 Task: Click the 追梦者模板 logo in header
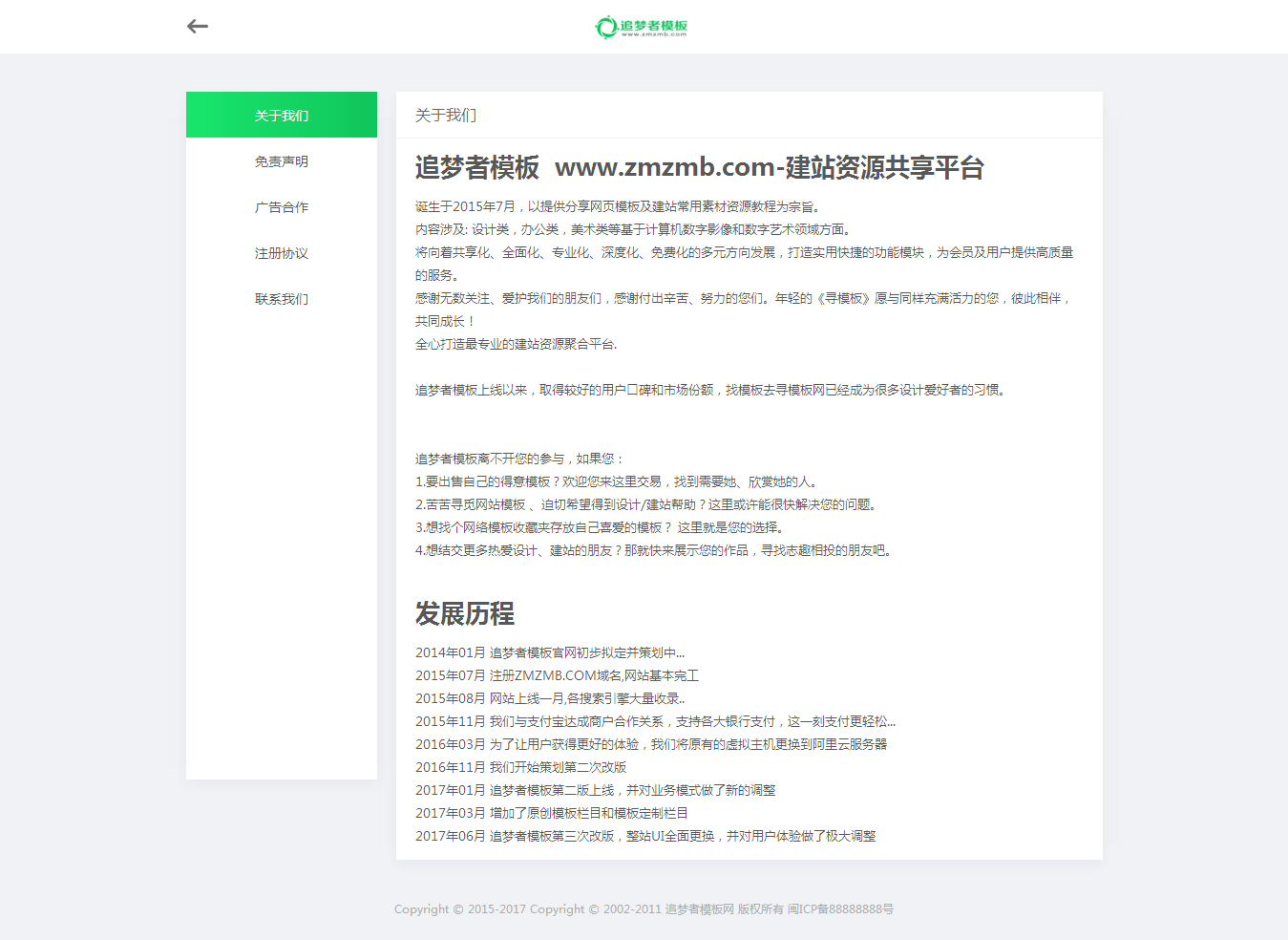642,27
